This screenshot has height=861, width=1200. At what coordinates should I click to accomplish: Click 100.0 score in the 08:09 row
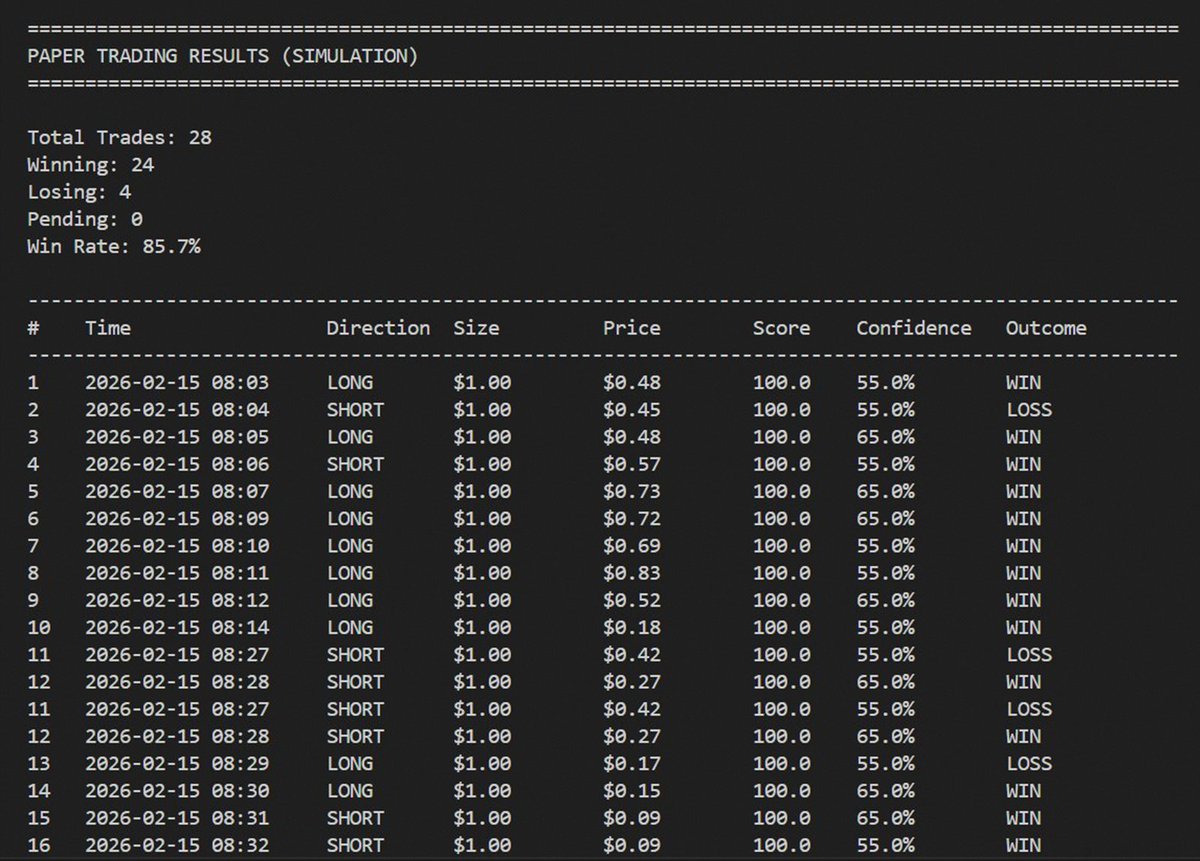click(x=782, y=519)
